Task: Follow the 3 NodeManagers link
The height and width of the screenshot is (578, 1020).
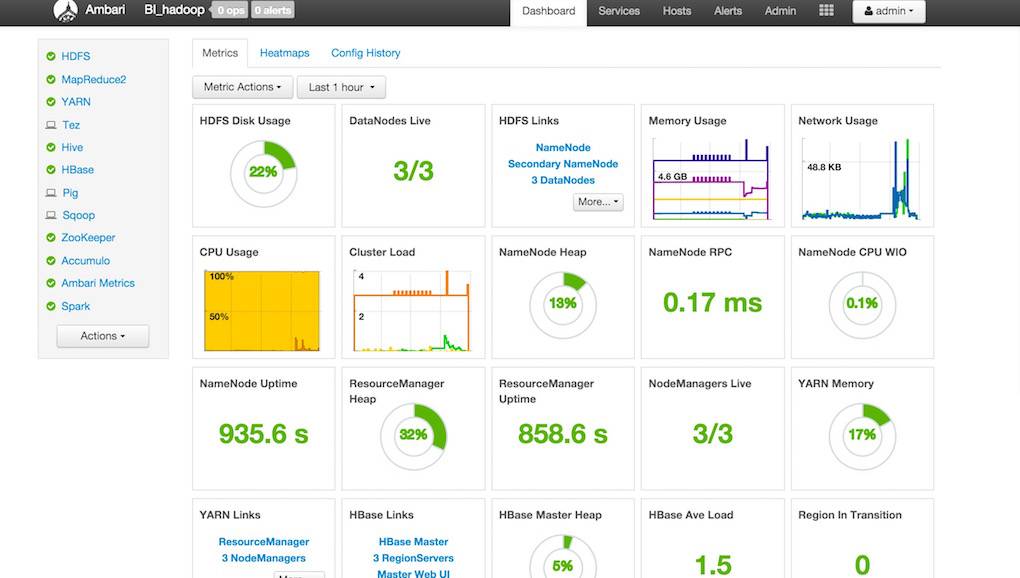Action: pyautogui.click(x=263, y=558)
